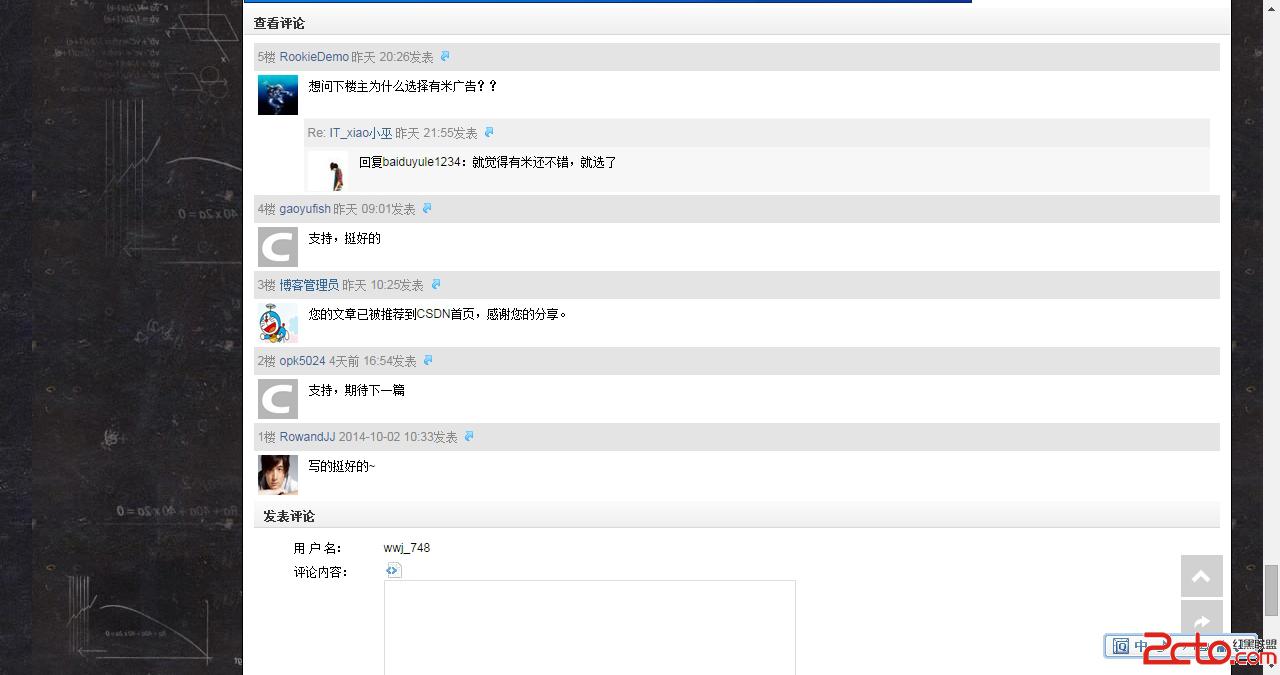Click timestamp 昨天 21:55发表
The width and height of the screenshot is (1280, 675).
436,133
